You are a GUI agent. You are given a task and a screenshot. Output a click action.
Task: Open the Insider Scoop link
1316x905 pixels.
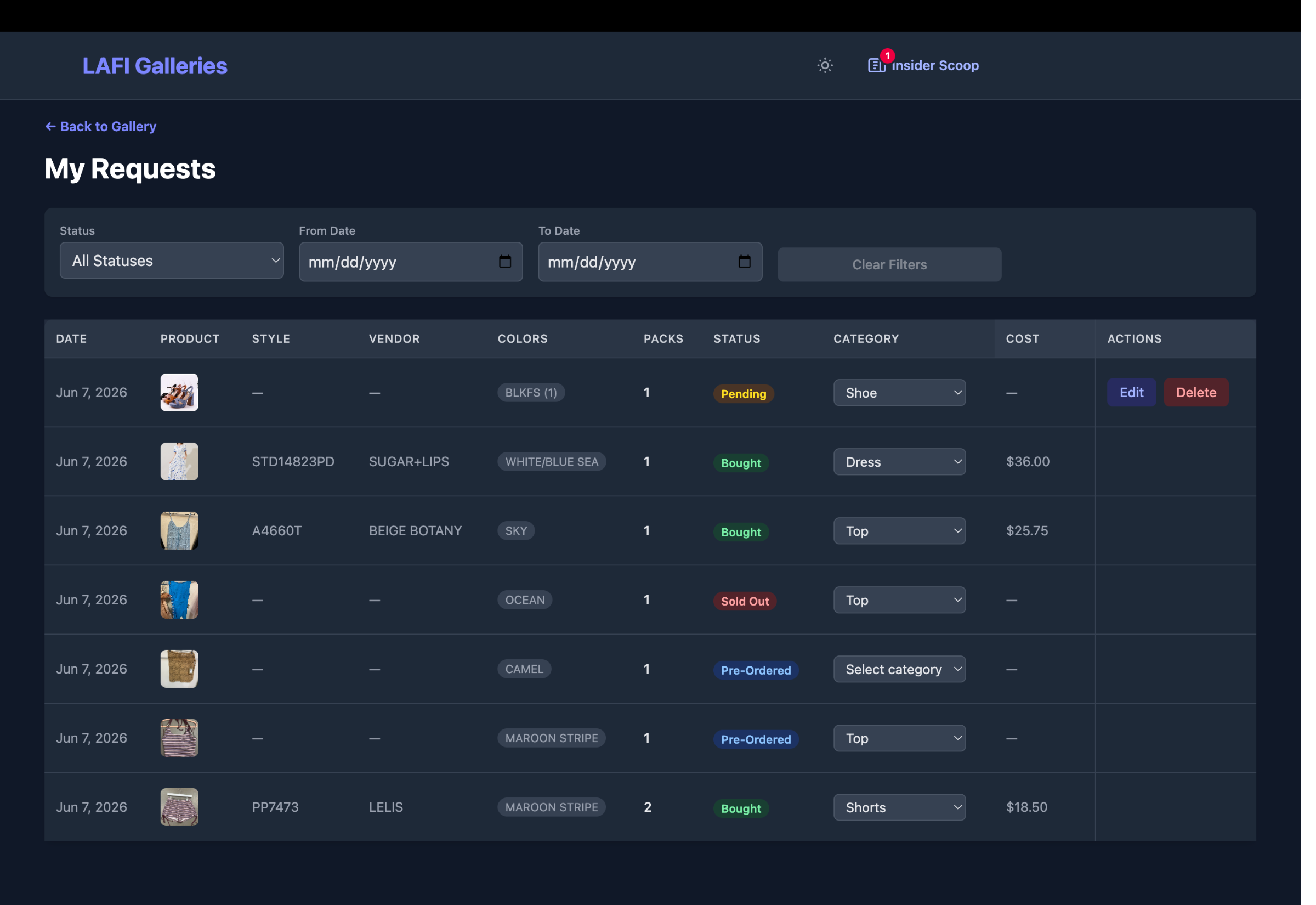pos(923,65)
